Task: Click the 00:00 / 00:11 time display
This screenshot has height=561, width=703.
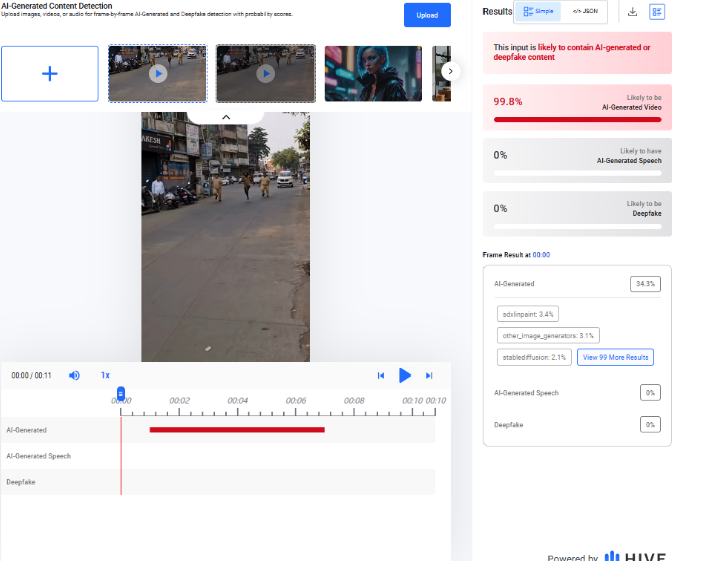Action: (x=31, y=375)
